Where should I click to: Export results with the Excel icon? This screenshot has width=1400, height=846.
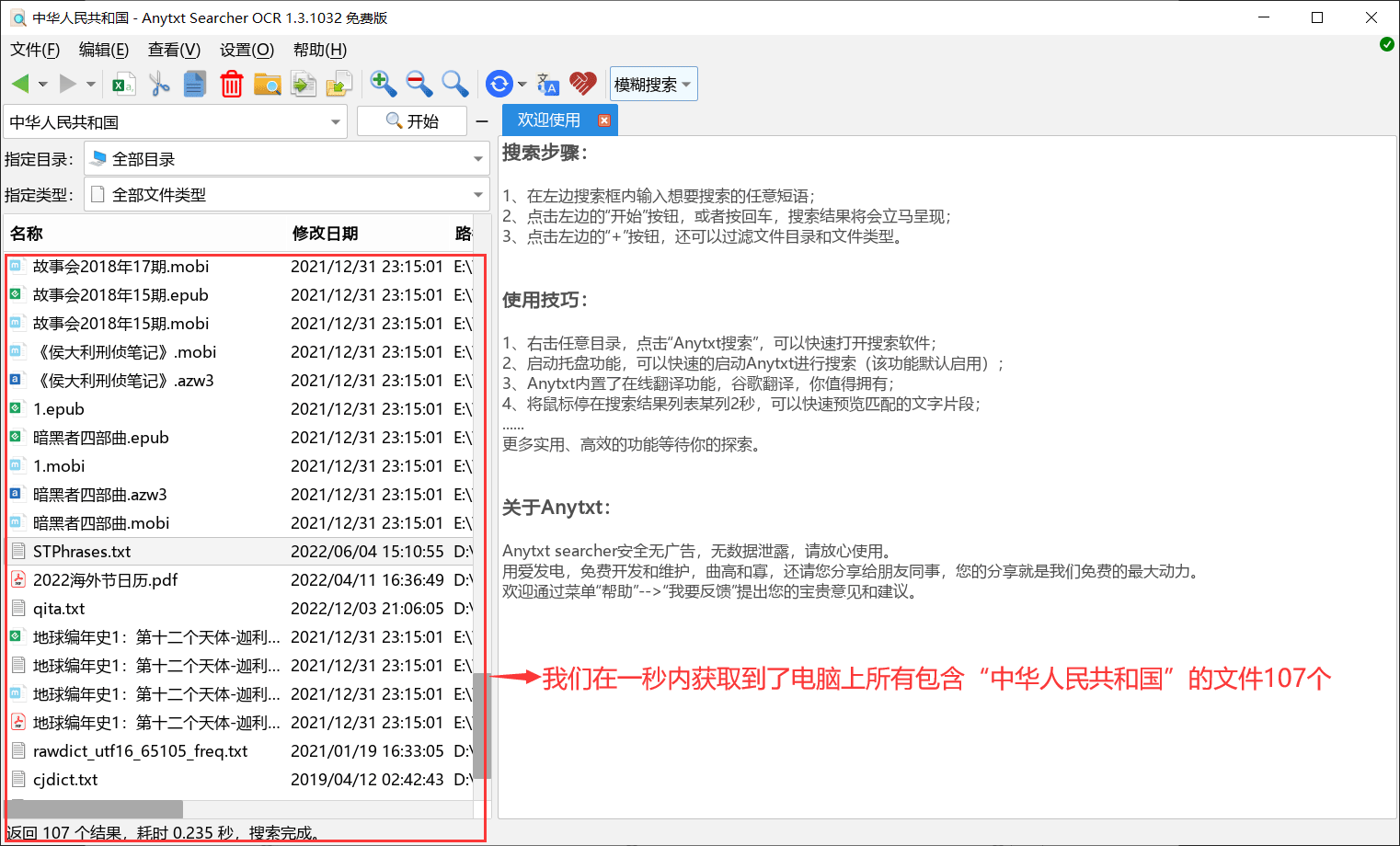[x=123, y=85]
